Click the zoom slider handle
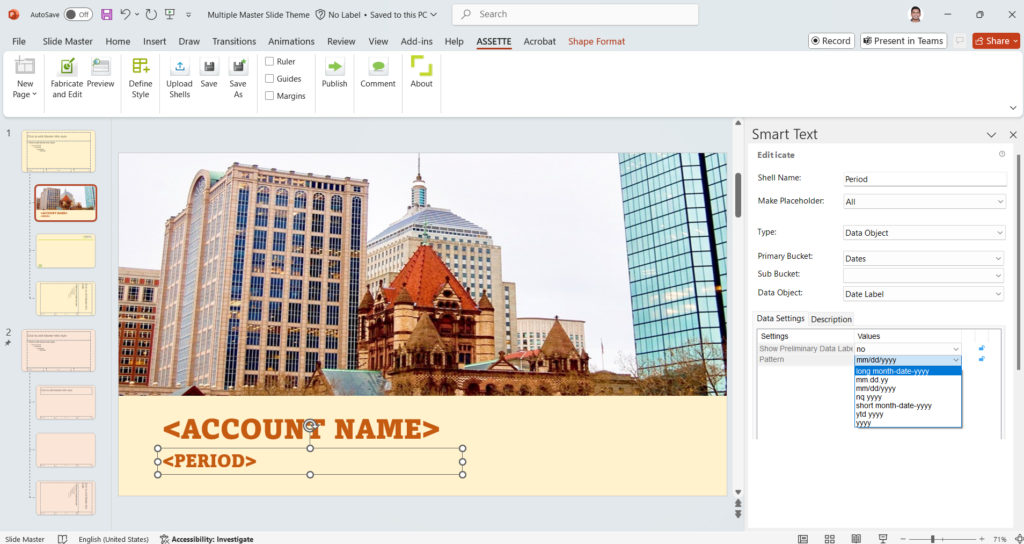 coord(933,539)
